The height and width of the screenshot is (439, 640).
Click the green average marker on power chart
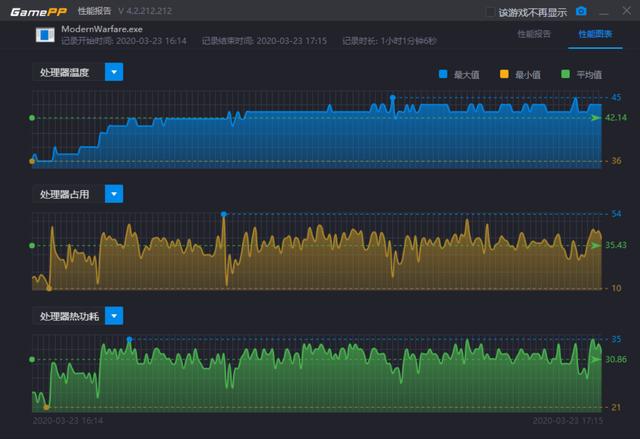(32, 359)
